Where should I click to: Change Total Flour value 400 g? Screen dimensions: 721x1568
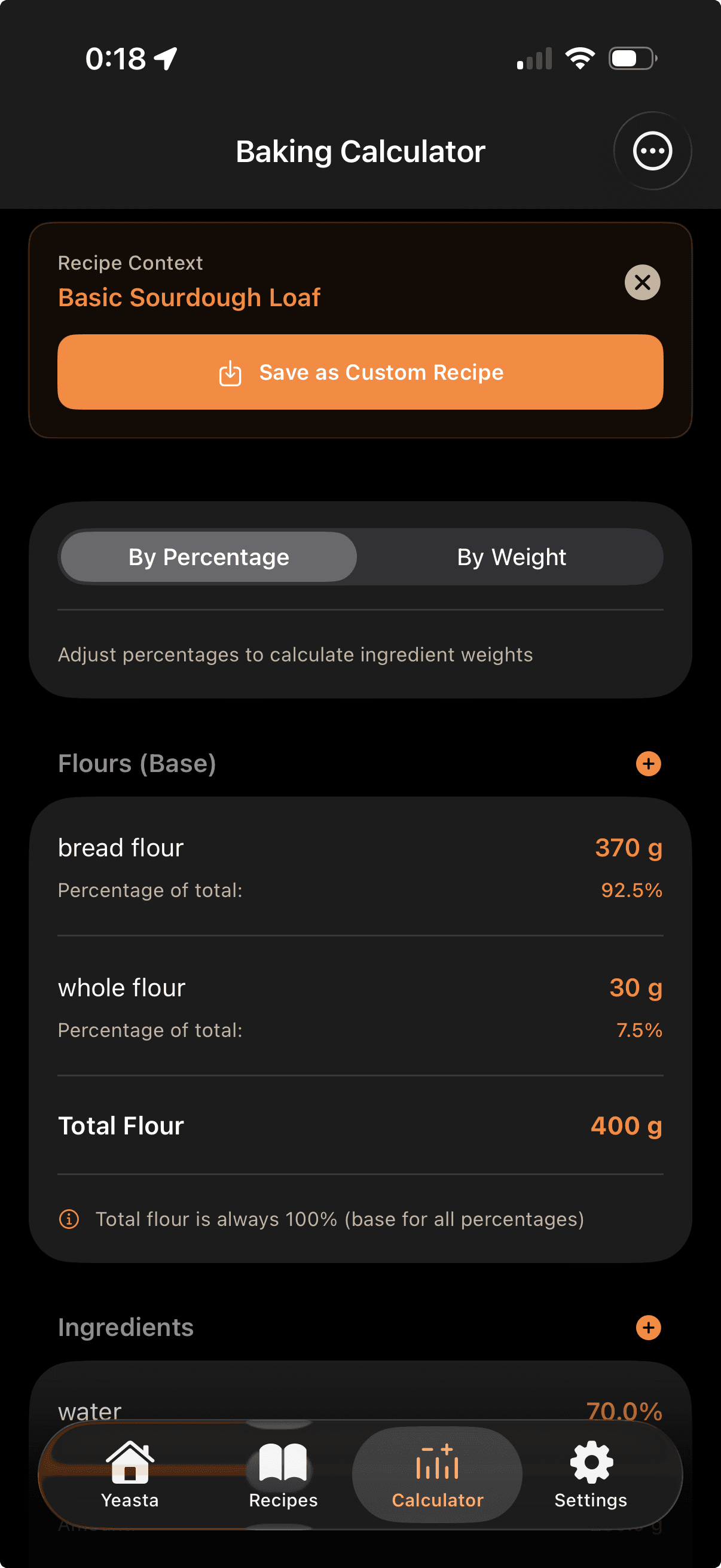(625, 1125)
